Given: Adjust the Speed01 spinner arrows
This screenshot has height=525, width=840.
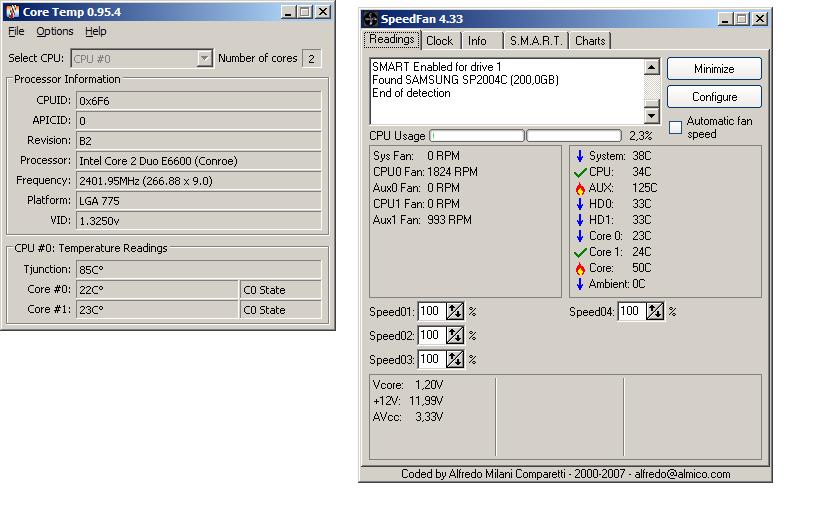Looking at the screenshot, I should coord(455,311).
